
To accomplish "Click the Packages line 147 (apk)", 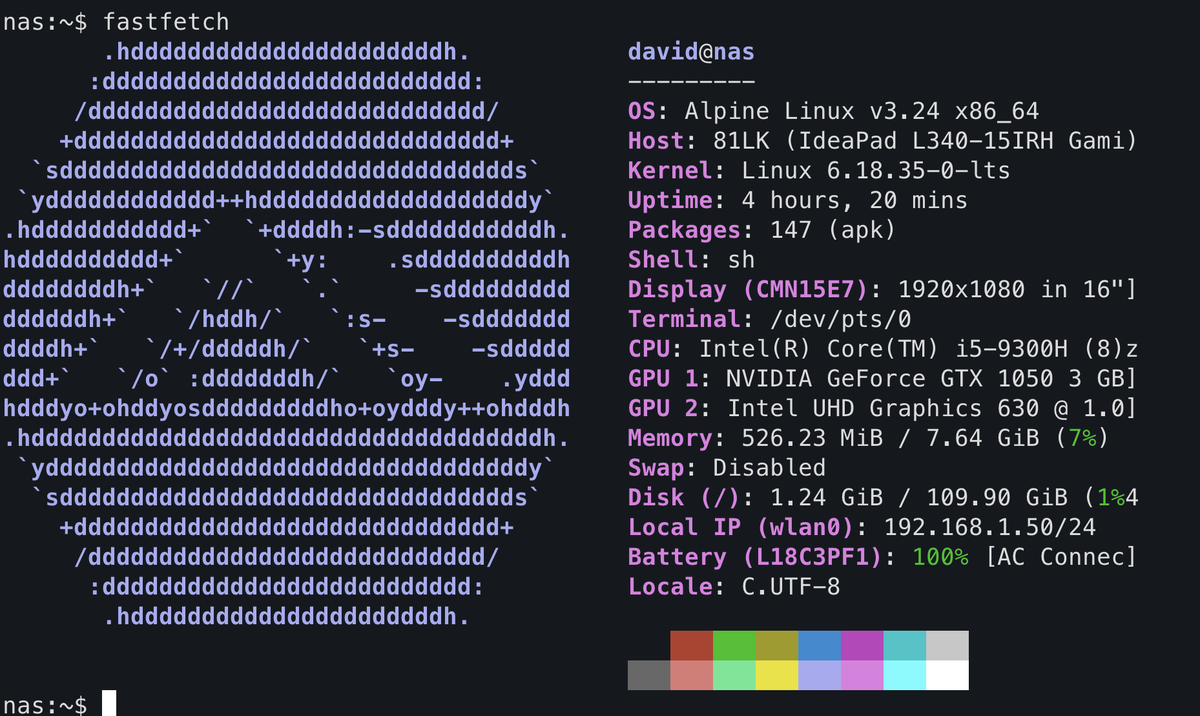I will click(762, 231).
